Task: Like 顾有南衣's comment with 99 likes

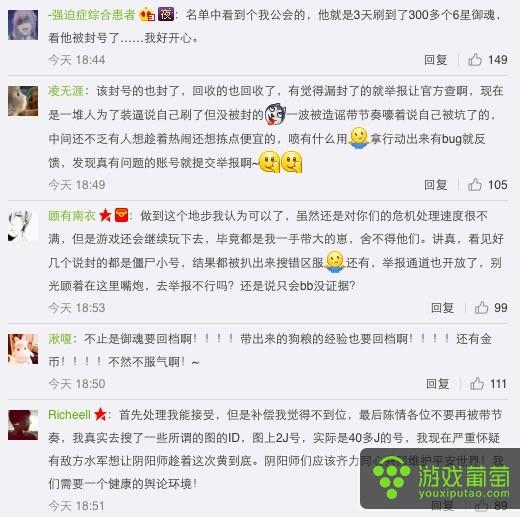Action: coord(481,307)
